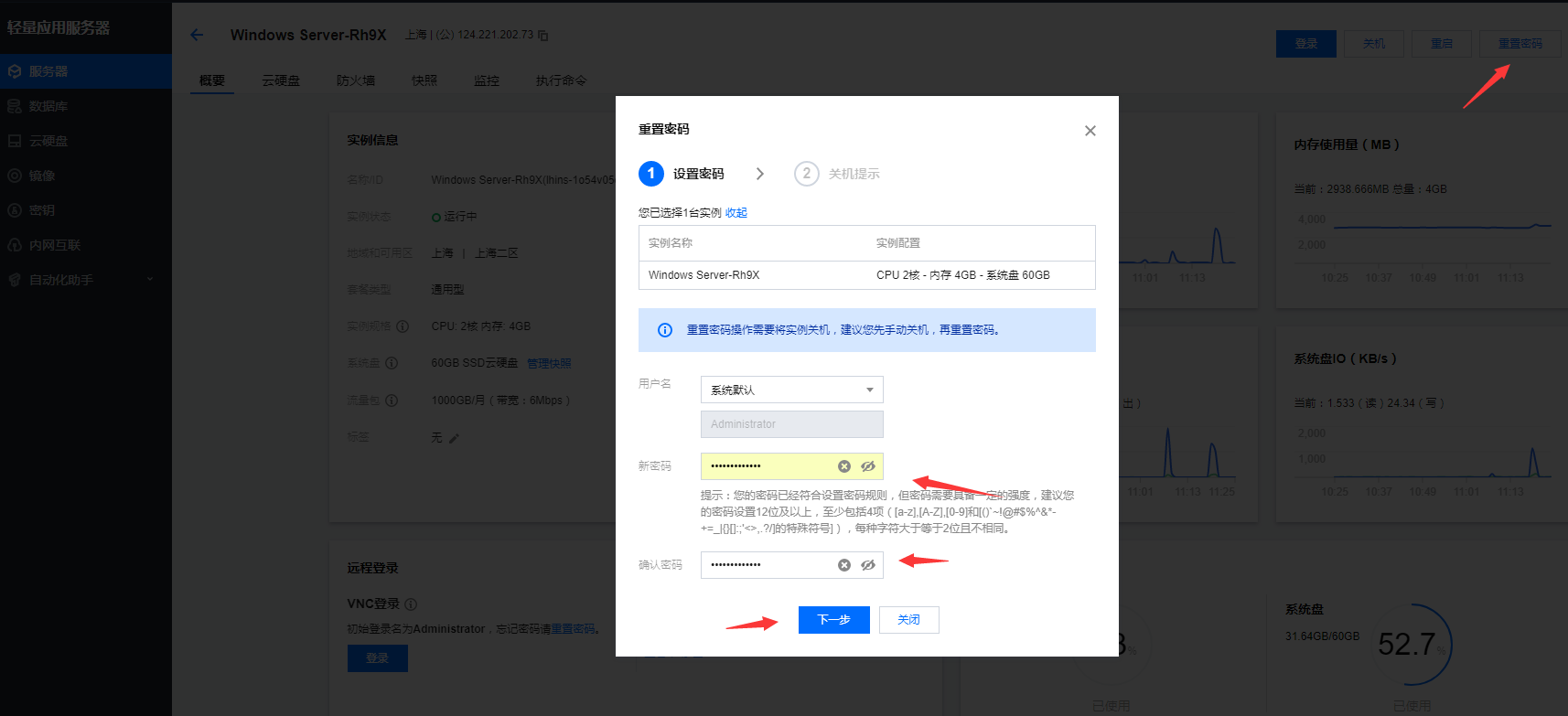Click the help icon next to VNC登录
This screenshot has height=716, width=1568.
[x=411, y=604]
